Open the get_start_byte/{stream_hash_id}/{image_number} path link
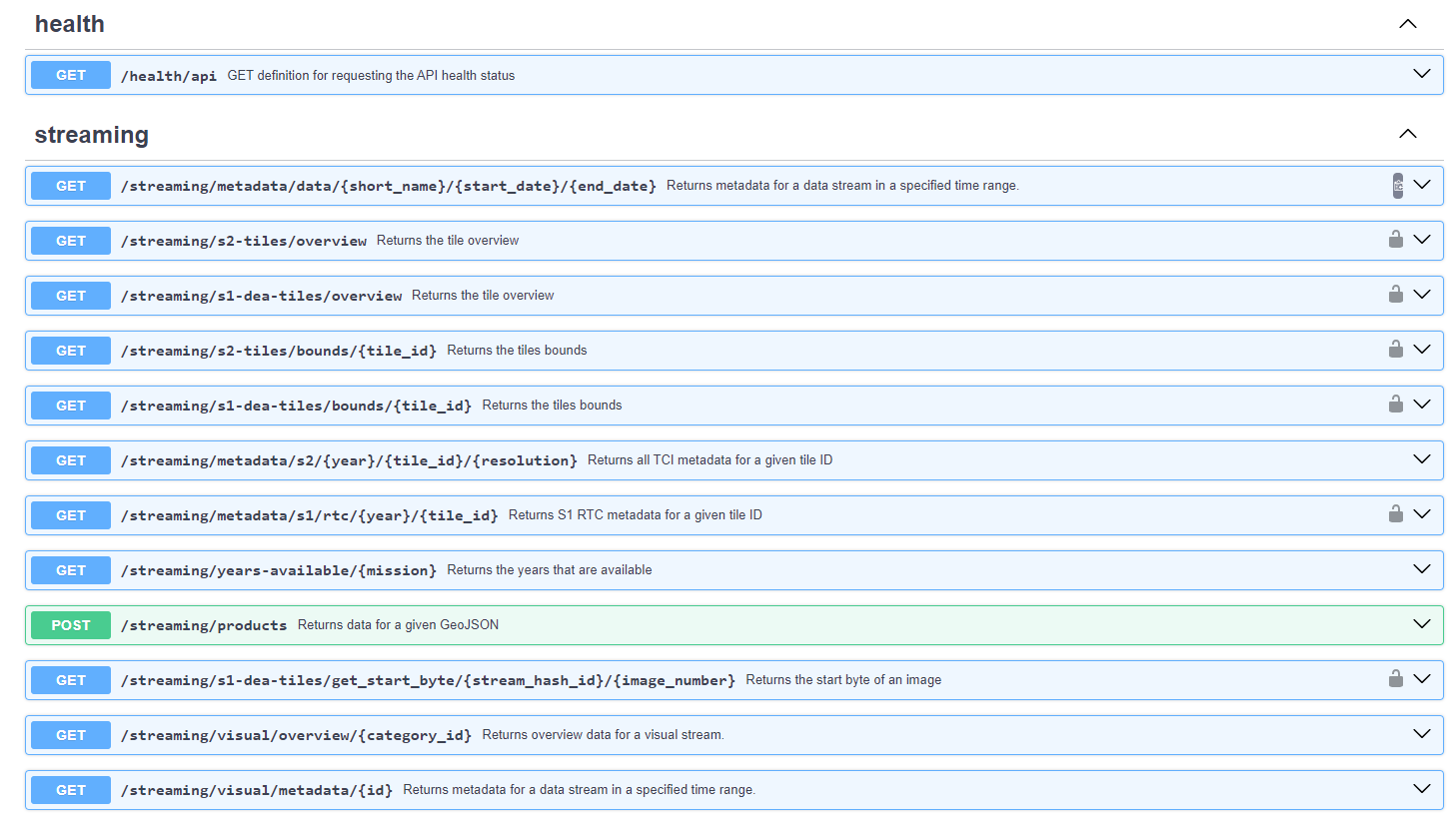1456x824 pixels. [428, 680]
